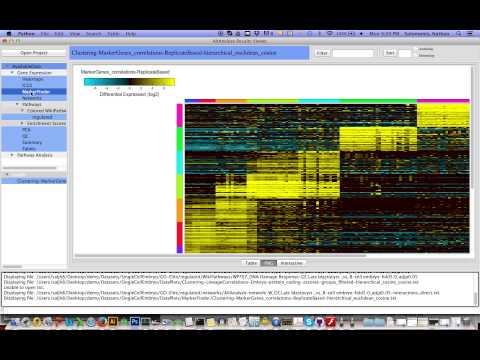Select the Ascending radio button
The width and height of the screenshot is (480, 360).
[x=416, y=49]
